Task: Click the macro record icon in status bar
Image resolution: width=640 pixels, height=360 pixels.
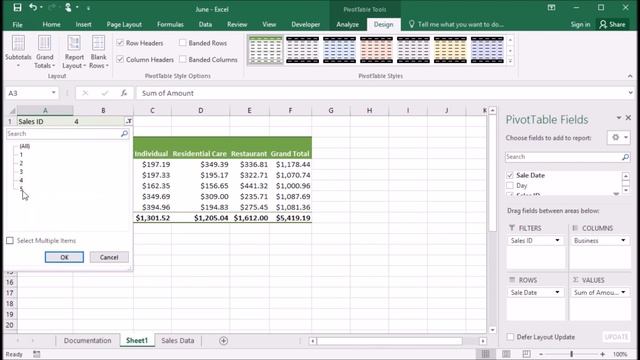Action: (37, 354)
